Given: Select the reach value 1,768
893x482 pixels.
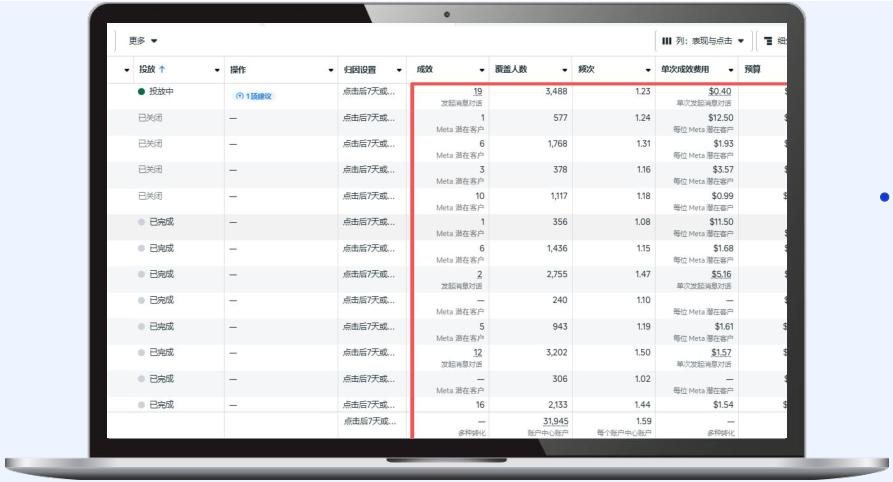Looking at the screenshot, I should pyautogui.click(x=557, y=144).
